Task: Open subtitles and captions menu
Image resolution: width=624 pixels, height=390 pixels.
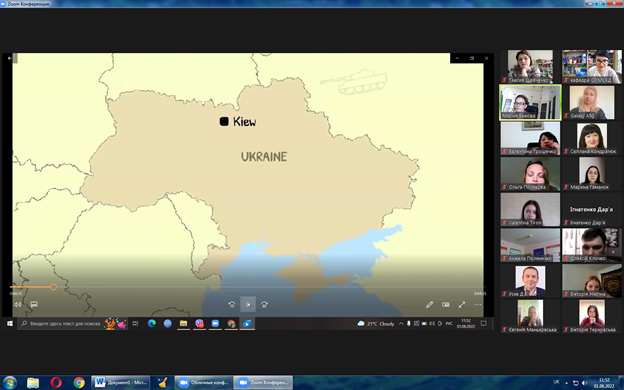Action: click(34, 304)
